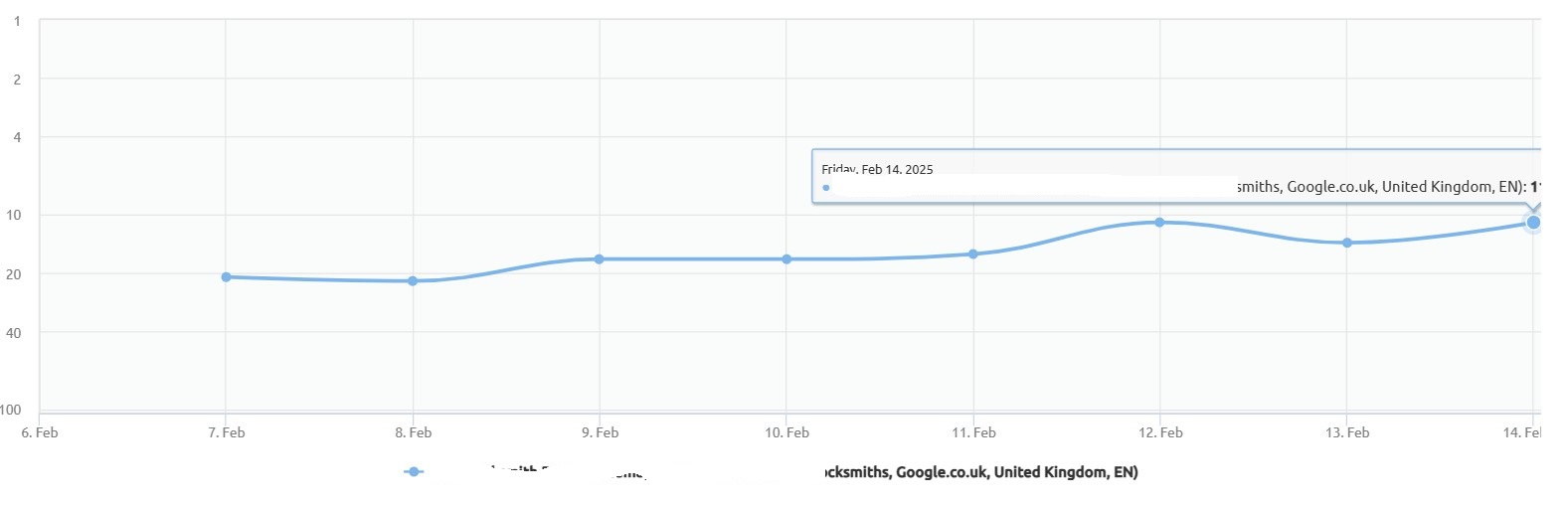Click the data point for 7 Feb
The height and width of the screenshot is (505, 1568).
click(226, 277)
